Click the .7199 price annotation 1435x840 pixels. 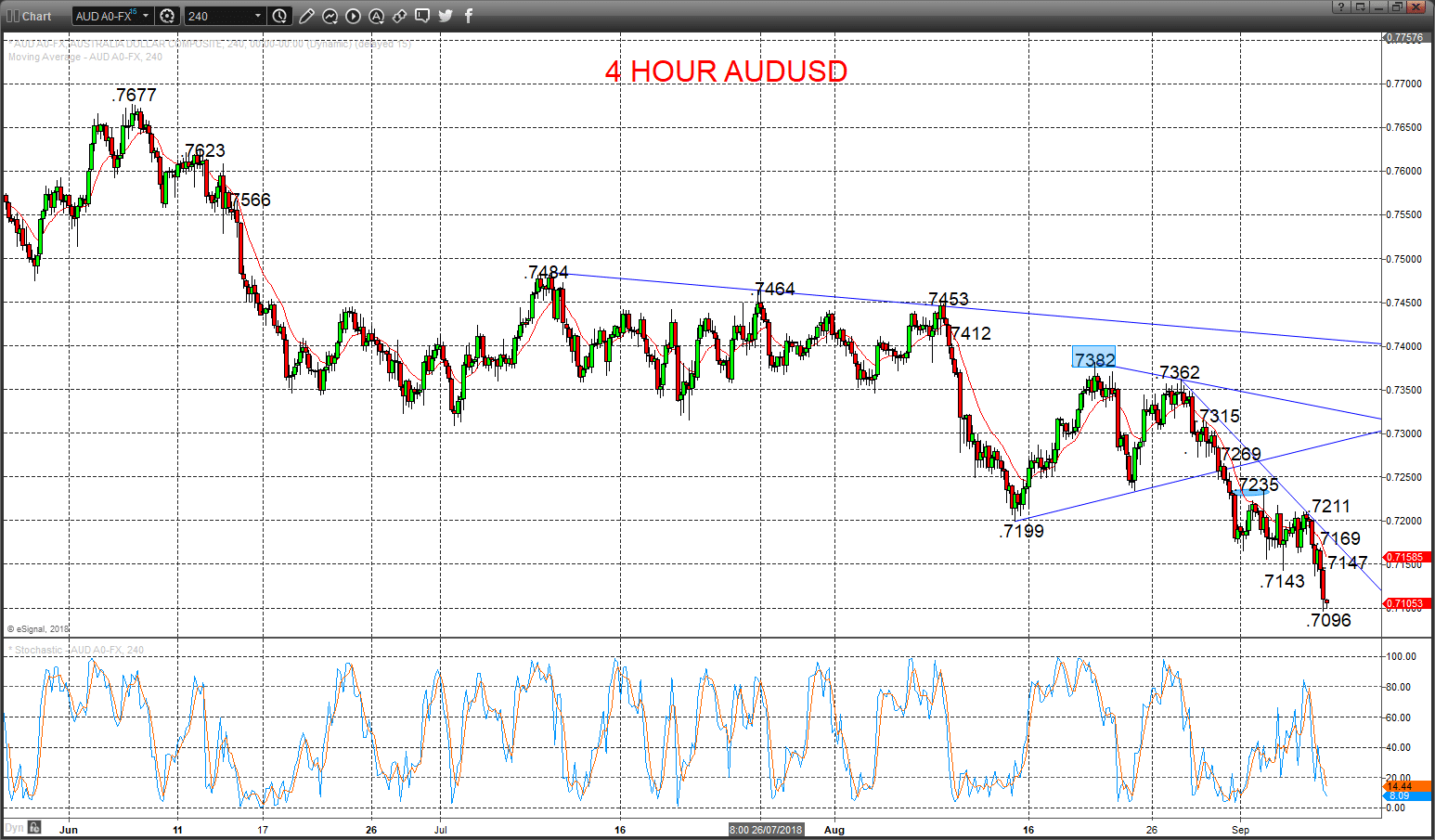click(x=1021, y=531)
